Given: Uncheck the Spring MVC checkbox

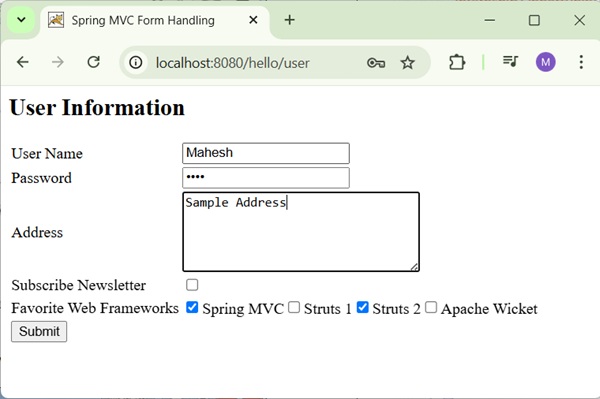Looking at the screenshot, I should (x=192, y=307).
